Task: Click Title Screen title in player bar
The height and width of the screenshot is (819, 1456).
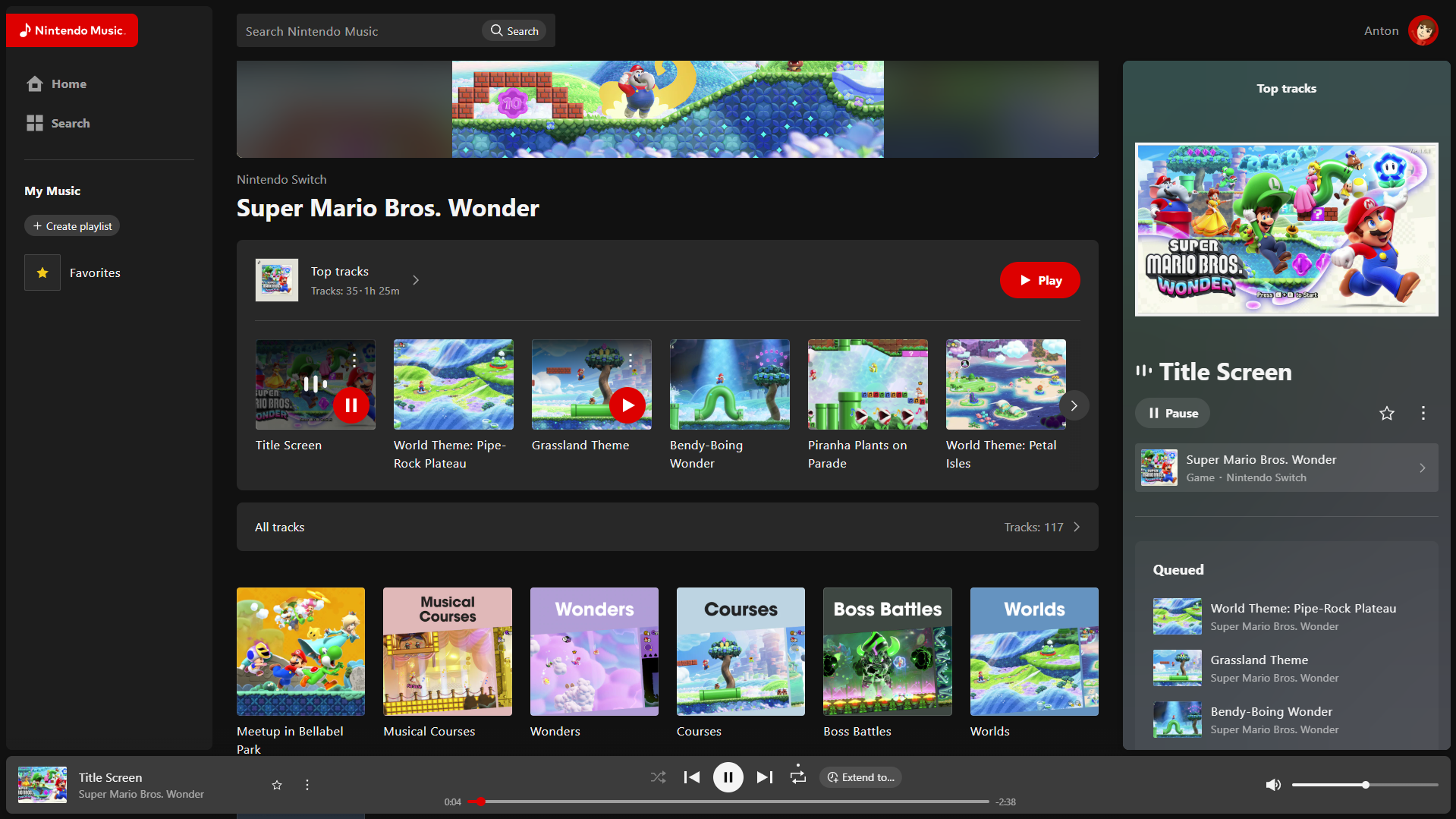Action: pyautogui.click(x=111, y=777)
